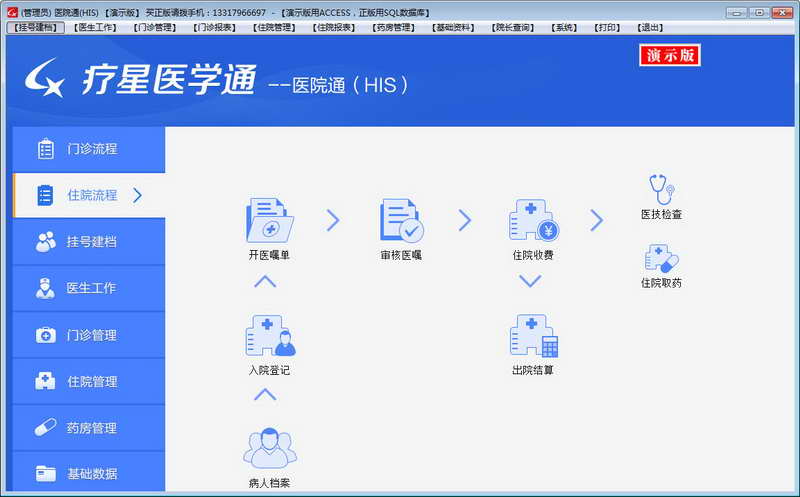Image resolution: width=800 pixels, height=497 pixels.
Task: Minimize the 医院通 window
Action: [737, 12]
